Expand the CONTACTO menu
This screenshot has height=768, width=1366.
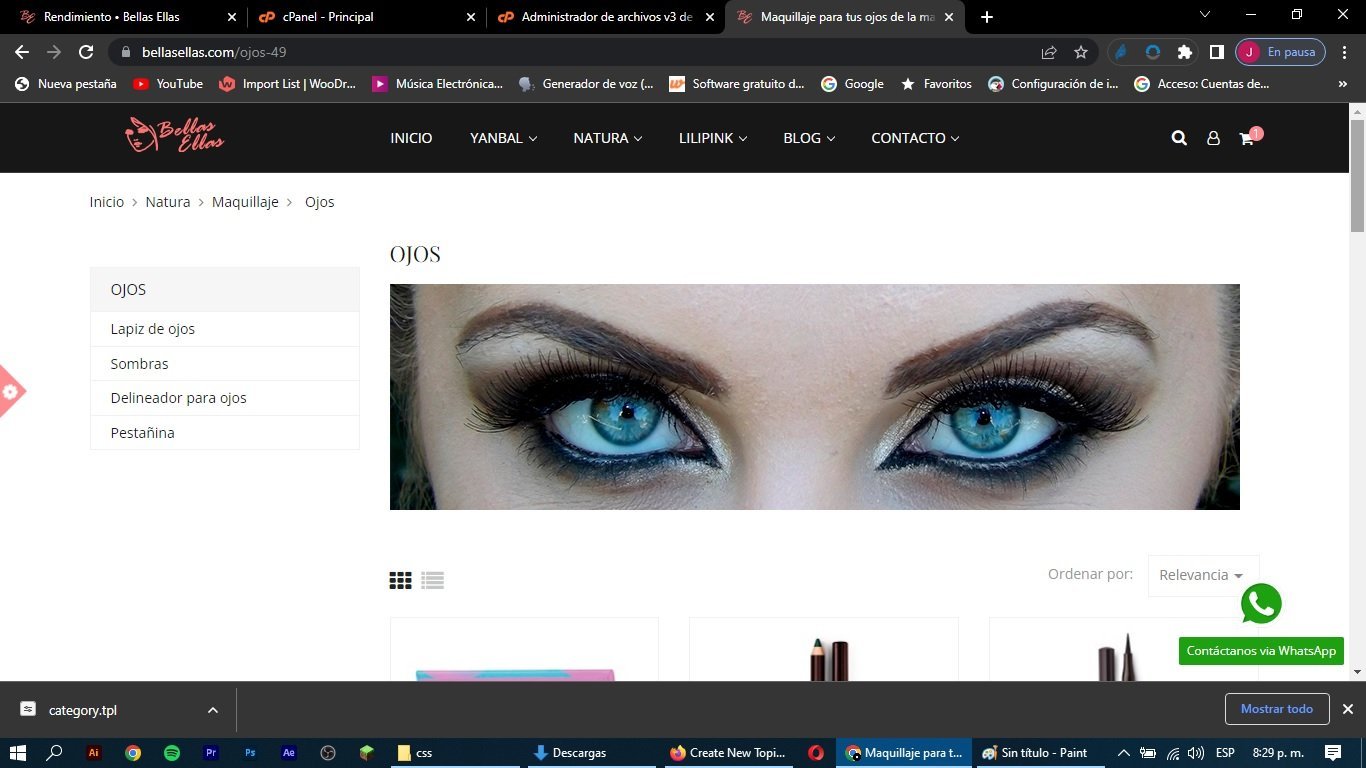point(915,138)
